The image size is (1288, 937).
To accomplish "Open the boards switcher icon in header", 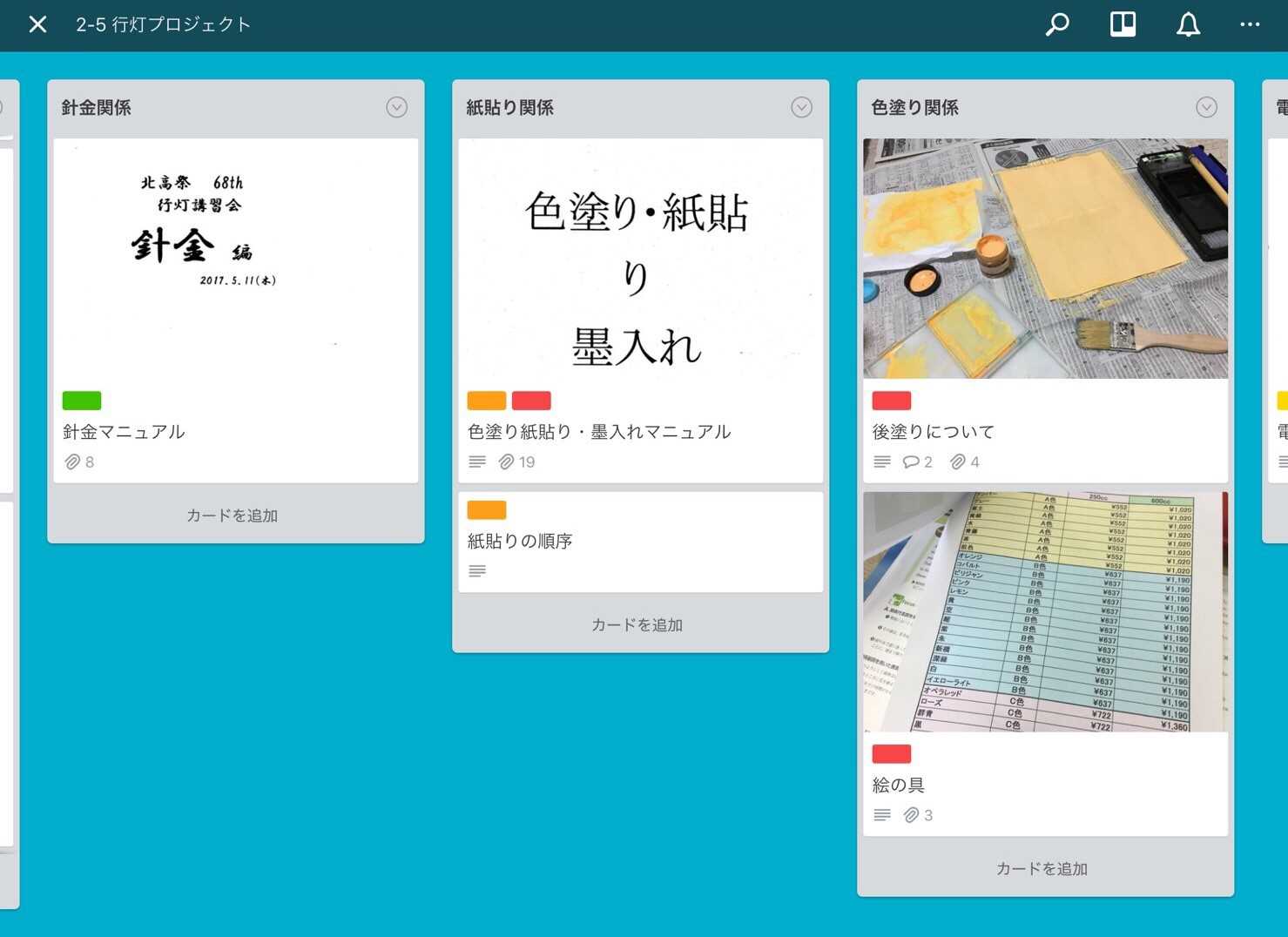I will click(x=1123, y=24).
